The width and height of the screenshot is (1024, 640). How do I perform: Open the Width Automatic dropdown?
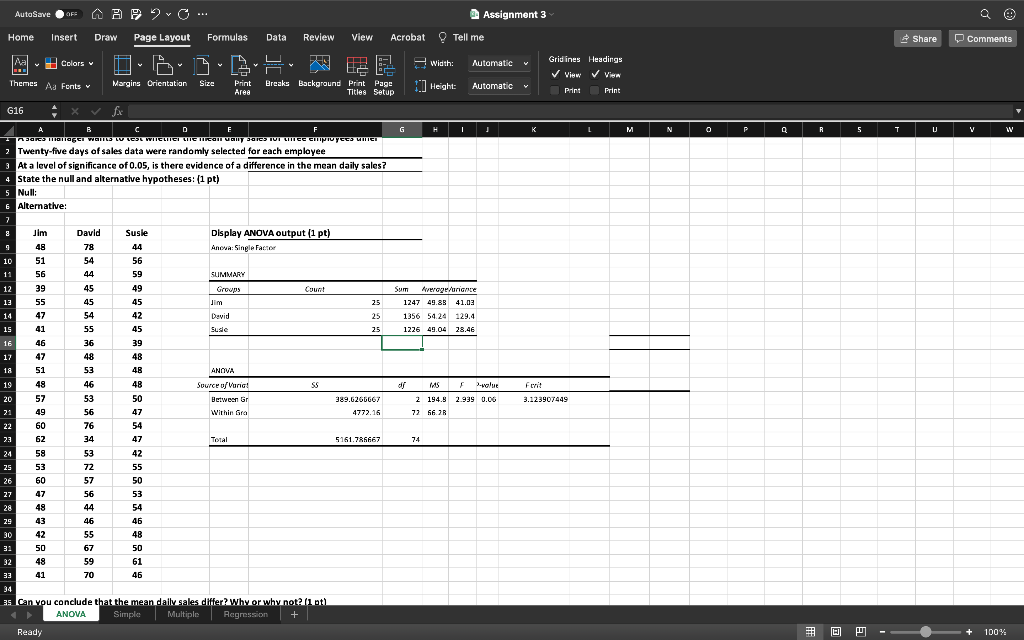[497, 62]
